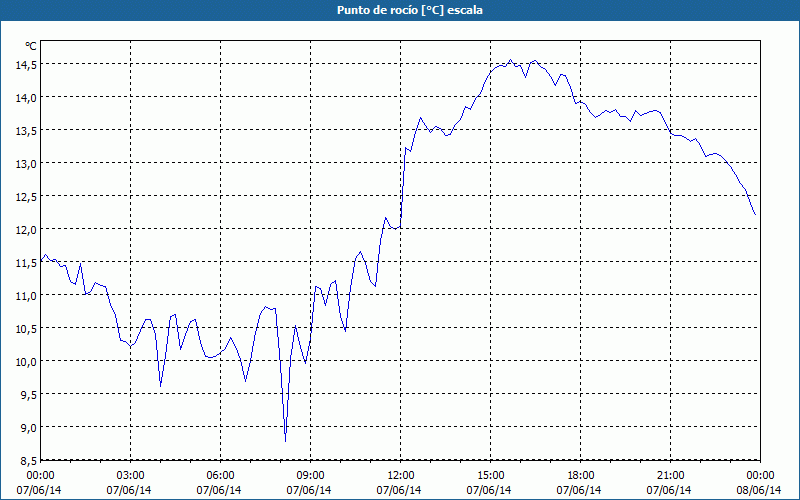Click the 08/06/14 date label
800x500 pixels.
(759, 490)
